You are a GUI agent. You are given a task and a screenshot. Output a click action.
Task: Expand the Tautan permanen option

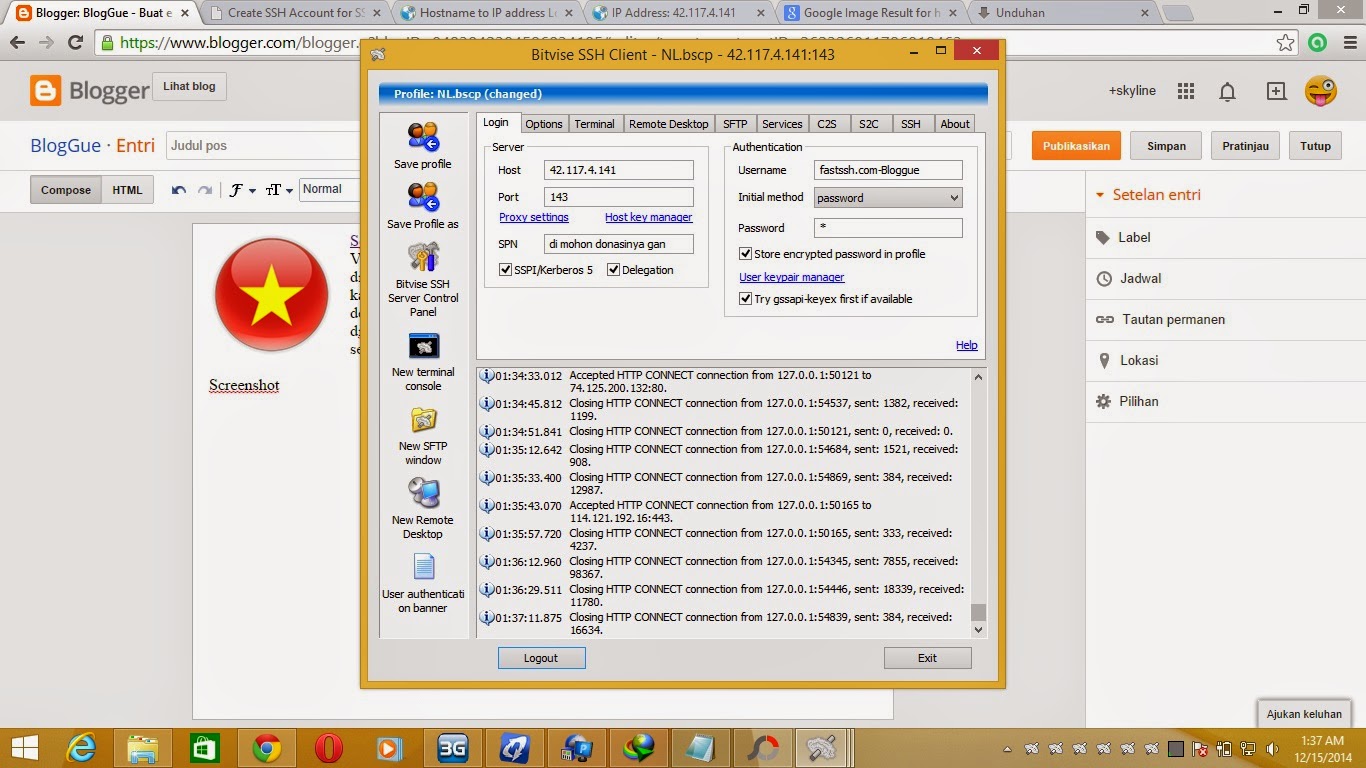coord(1160,319)
